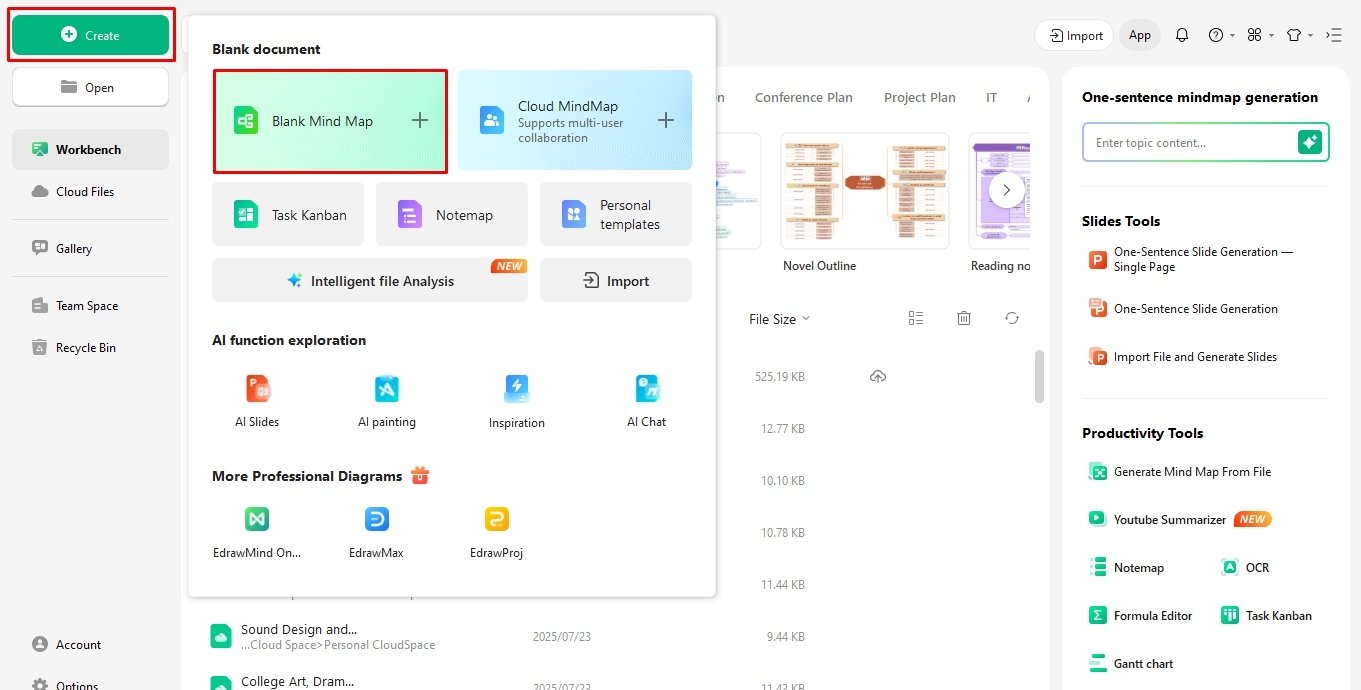Collapse the right side panel
This screenshot has width=1361, height=690.
coord(1334,35)
